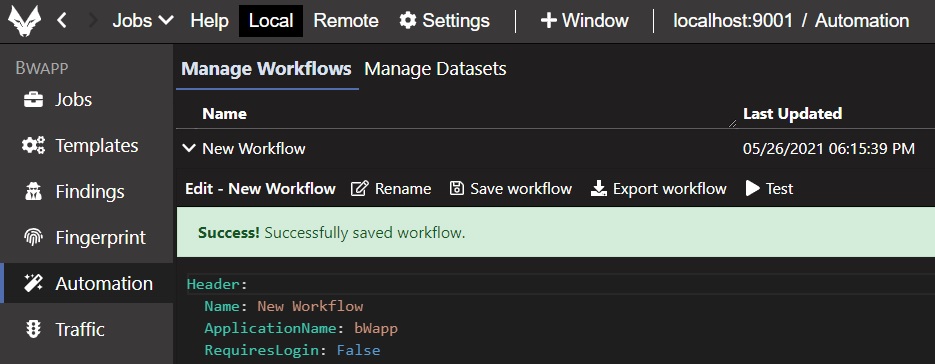Click the Save workflow button
The height and width of the screenshot is (364, 935).
coord(511,189)
